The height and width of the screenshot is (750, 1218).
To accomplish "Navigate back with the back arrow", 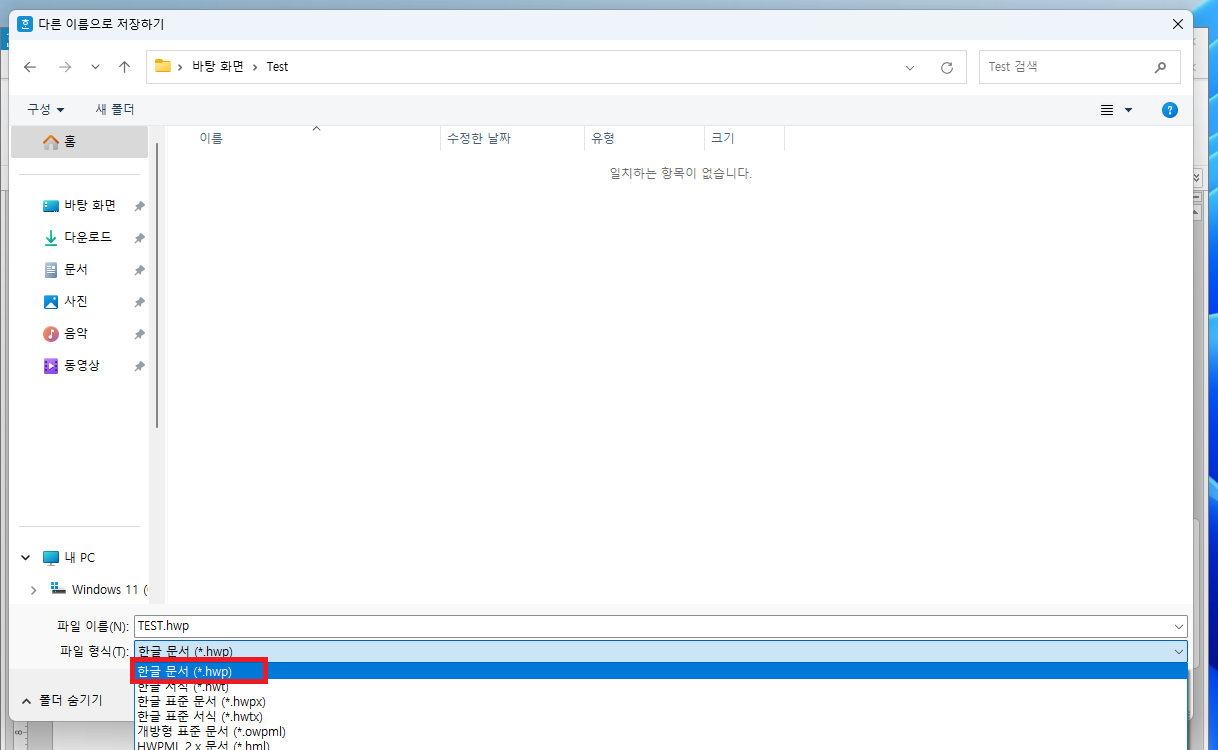I will (30, 66).
